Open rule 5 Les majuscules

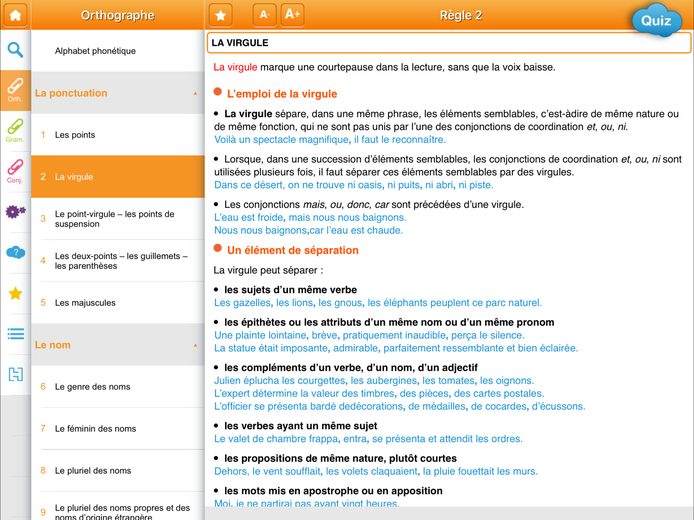(118, 303)
